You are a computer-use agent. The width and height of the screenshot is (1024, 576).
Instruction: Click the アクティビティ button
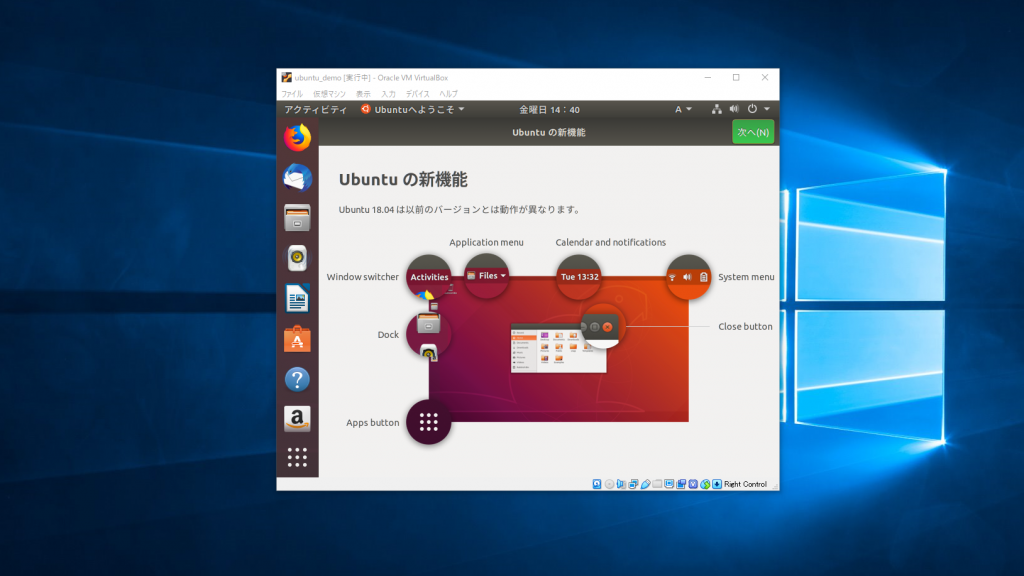pos(315,109)
